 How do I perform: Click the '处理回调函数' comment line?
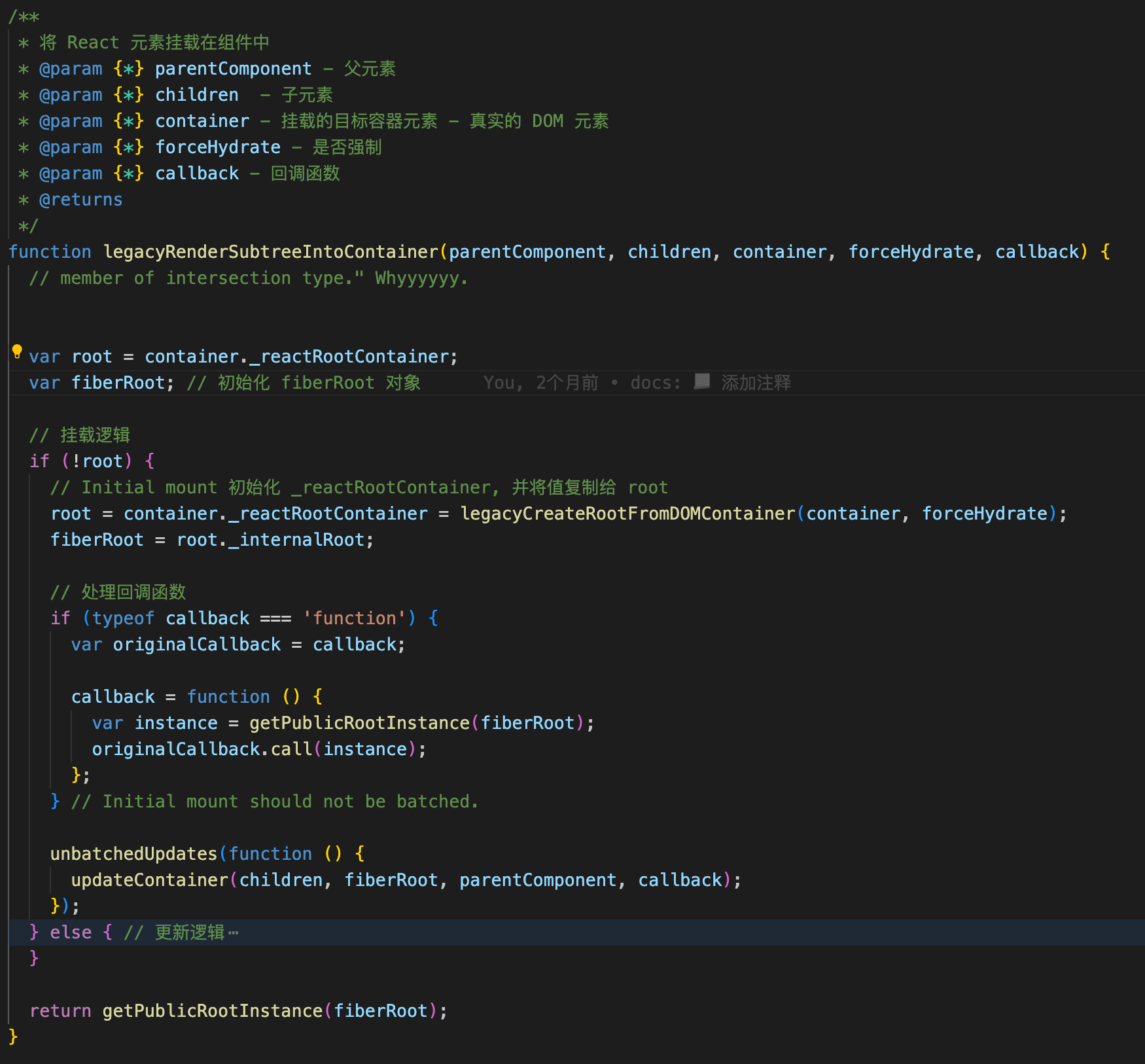[118, 592]
